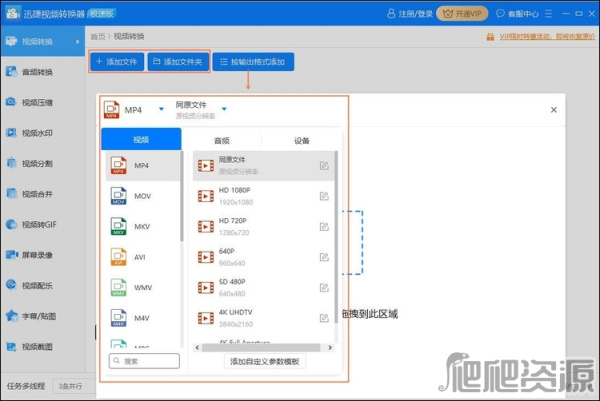Open the 客服中心 chat icon
Image resolution: width=600 pixels, height=401 pixels.
(x=500, y=14)
